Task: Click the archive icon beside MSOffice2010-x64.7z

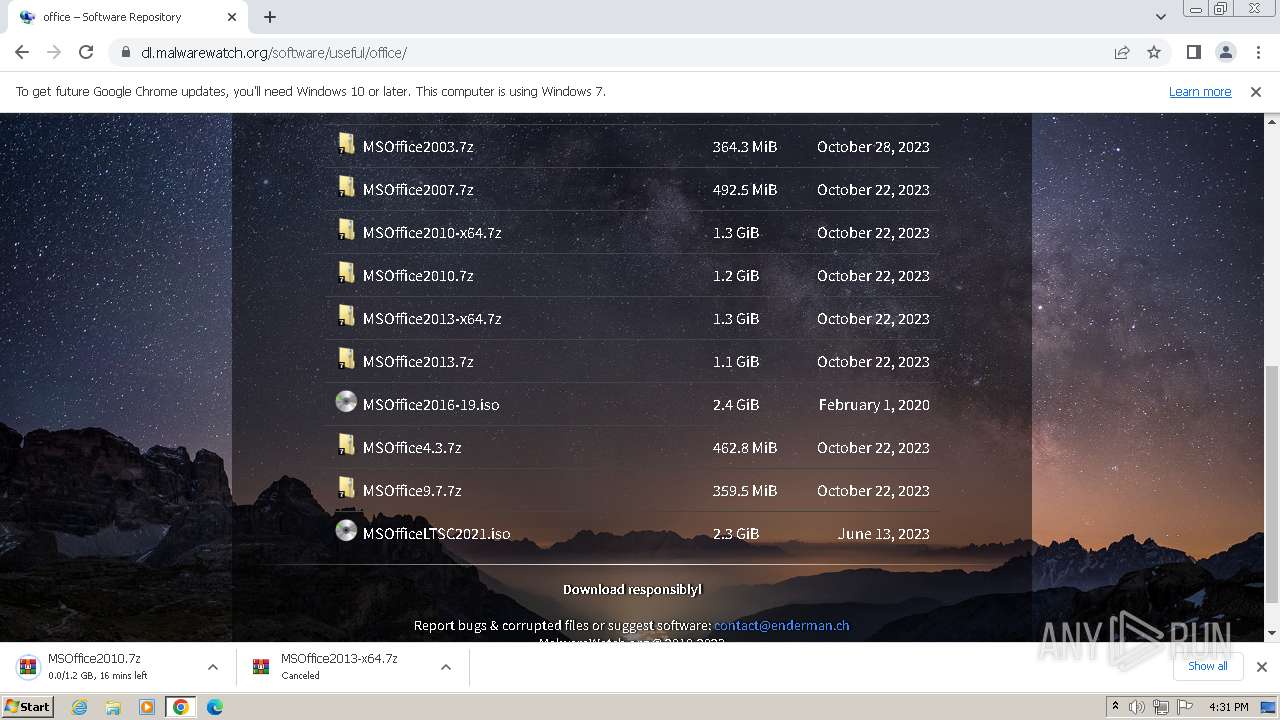Action: 346,230
